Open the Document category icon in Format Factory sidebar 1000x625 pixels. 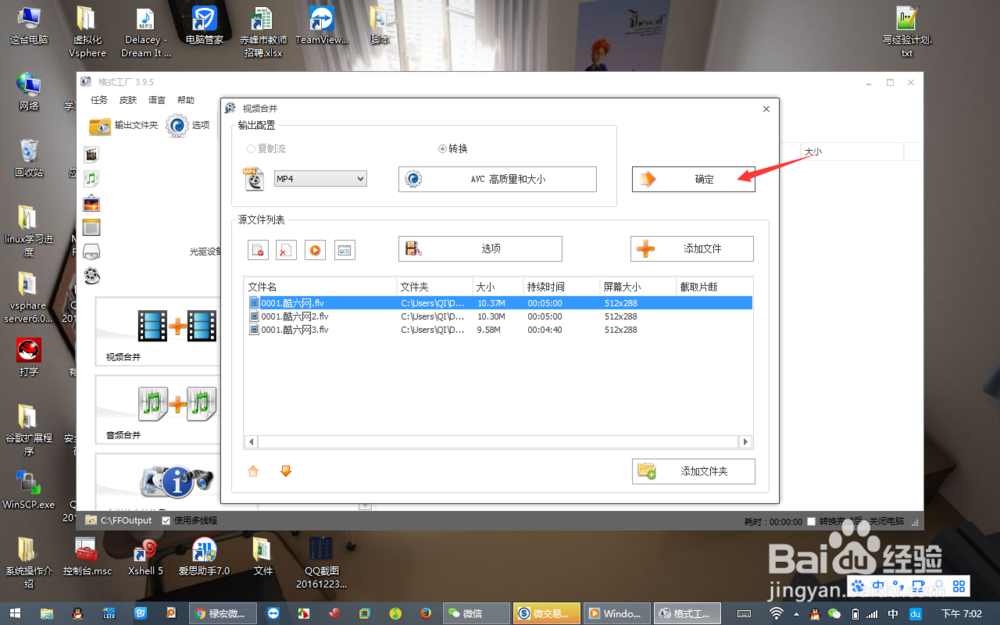point(91,227)
